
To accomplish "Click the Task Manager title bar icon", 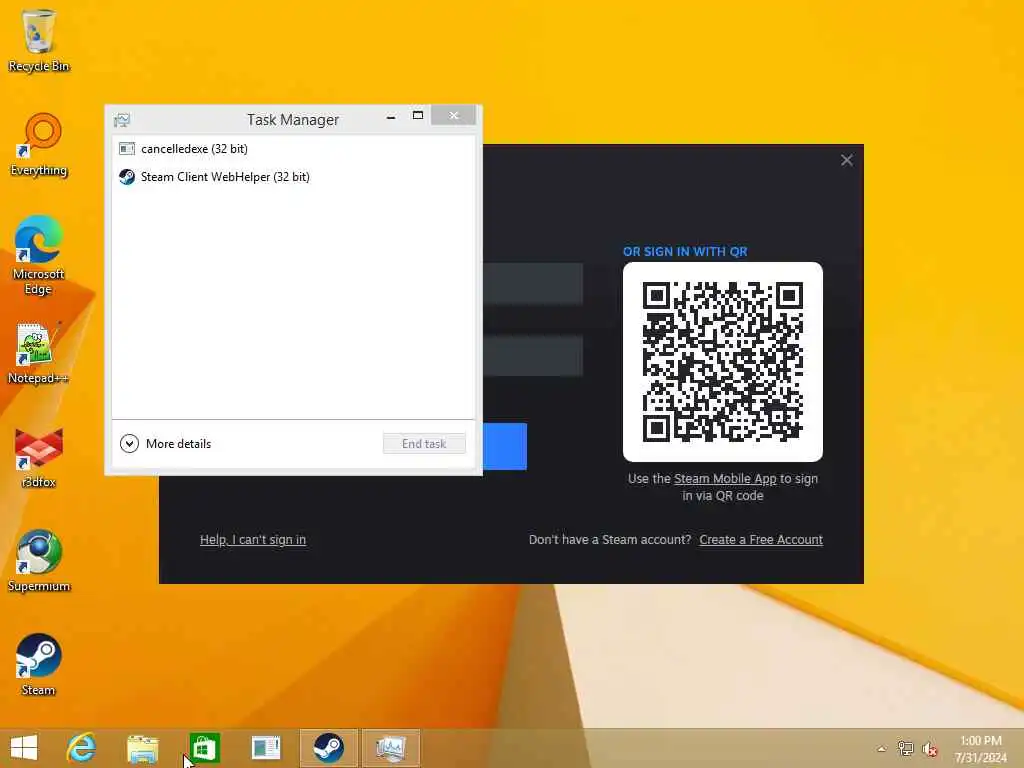I will [122, 120].
